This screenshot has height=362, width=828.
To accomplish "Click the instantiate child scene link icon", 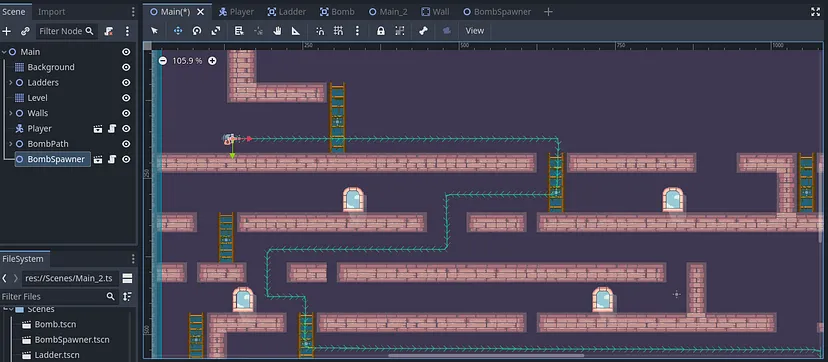I will 25,31.
